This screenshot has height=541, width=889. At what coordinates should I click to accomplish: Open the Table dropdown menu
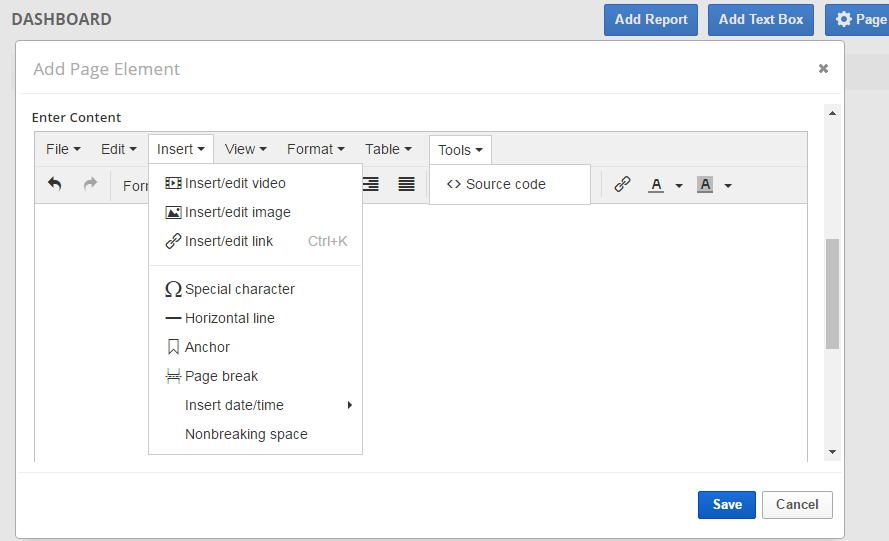pos(388,149)
